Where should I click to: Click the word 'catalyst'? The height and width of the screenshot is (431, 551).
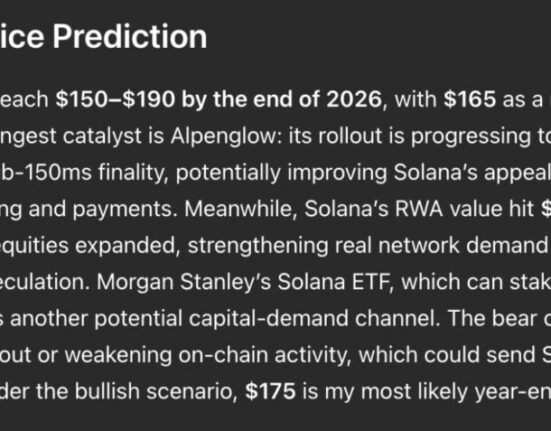114,136
